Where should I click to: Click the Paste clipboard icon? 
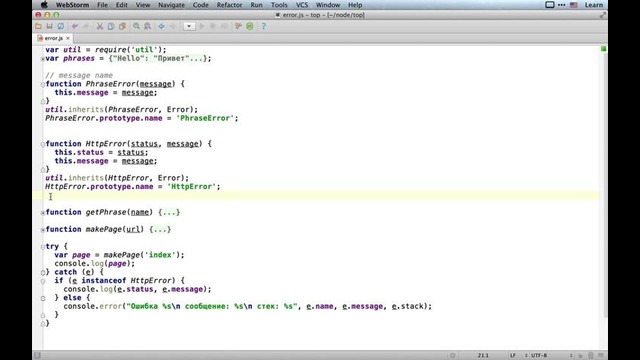122,26
